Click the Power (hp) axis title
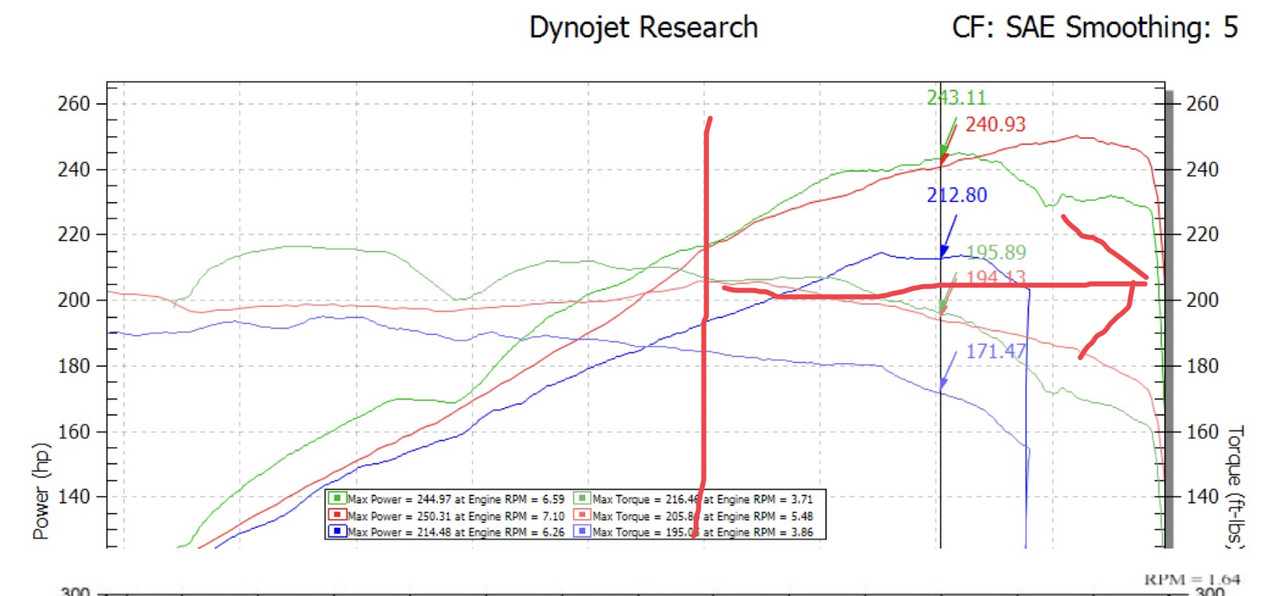1280x596 pixels. click(x=41, y=491)
